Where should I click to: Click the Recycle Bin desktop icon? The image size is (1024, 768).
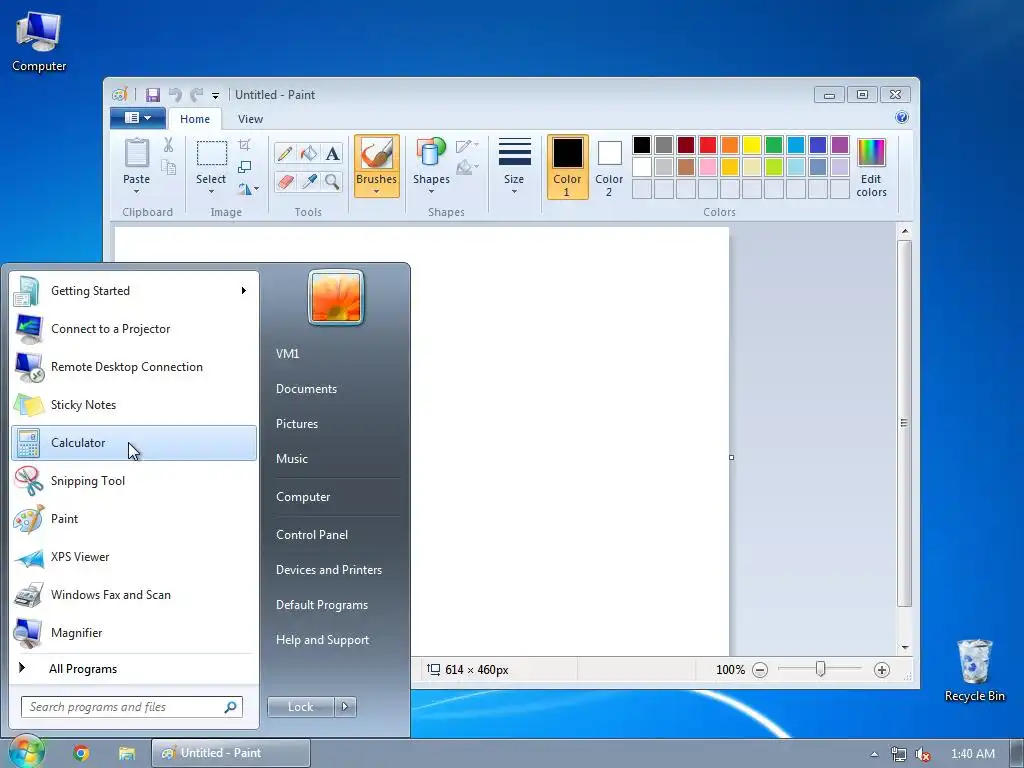(x=974, y=670)
